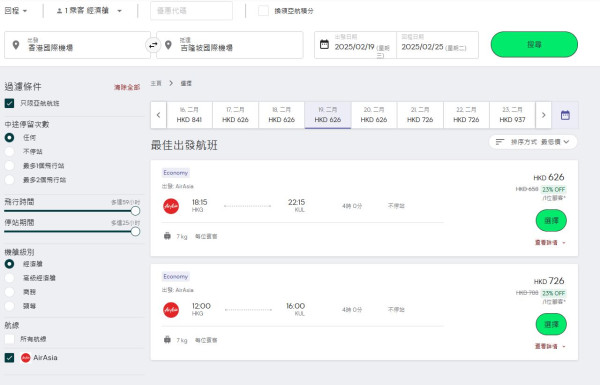
Task: Select 商務 cabin class radio
Action: 9,292
